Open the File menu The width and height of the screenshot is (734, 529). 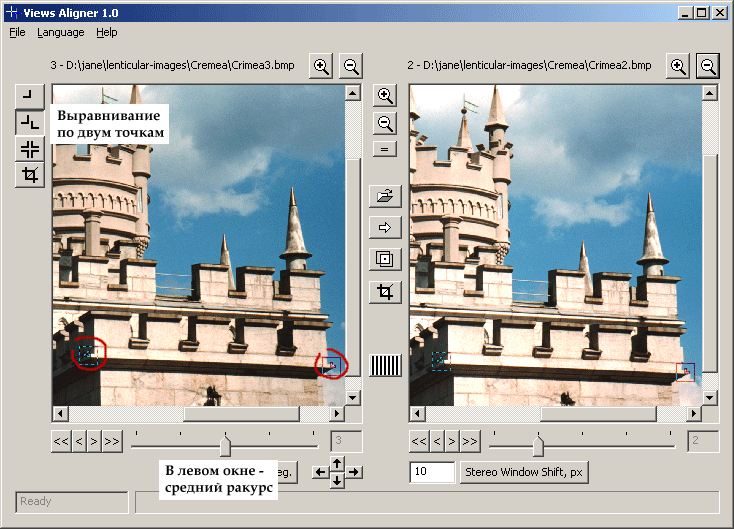(17, 32)
